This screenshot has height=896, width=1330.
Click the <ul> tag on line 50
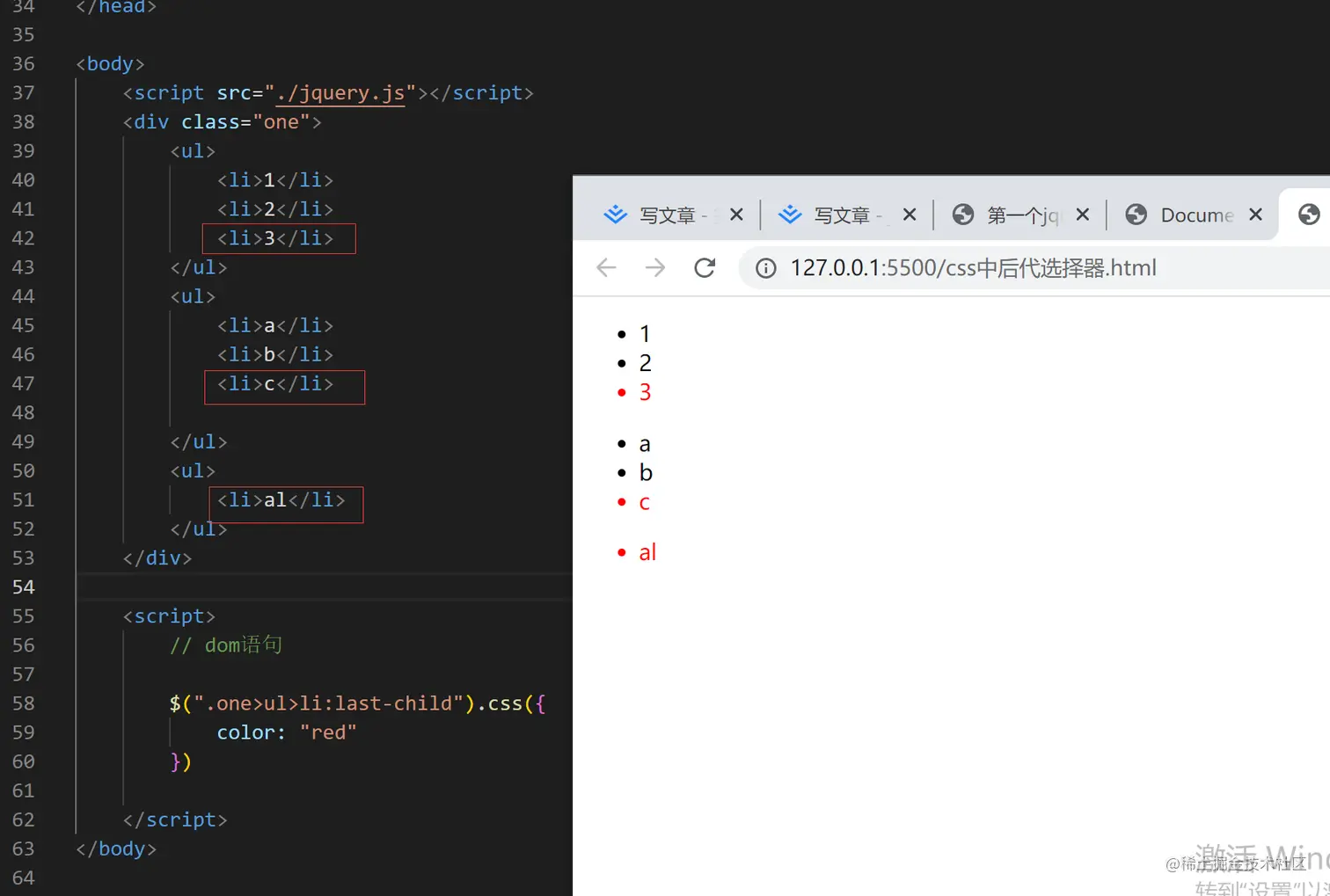pos(193,470)
